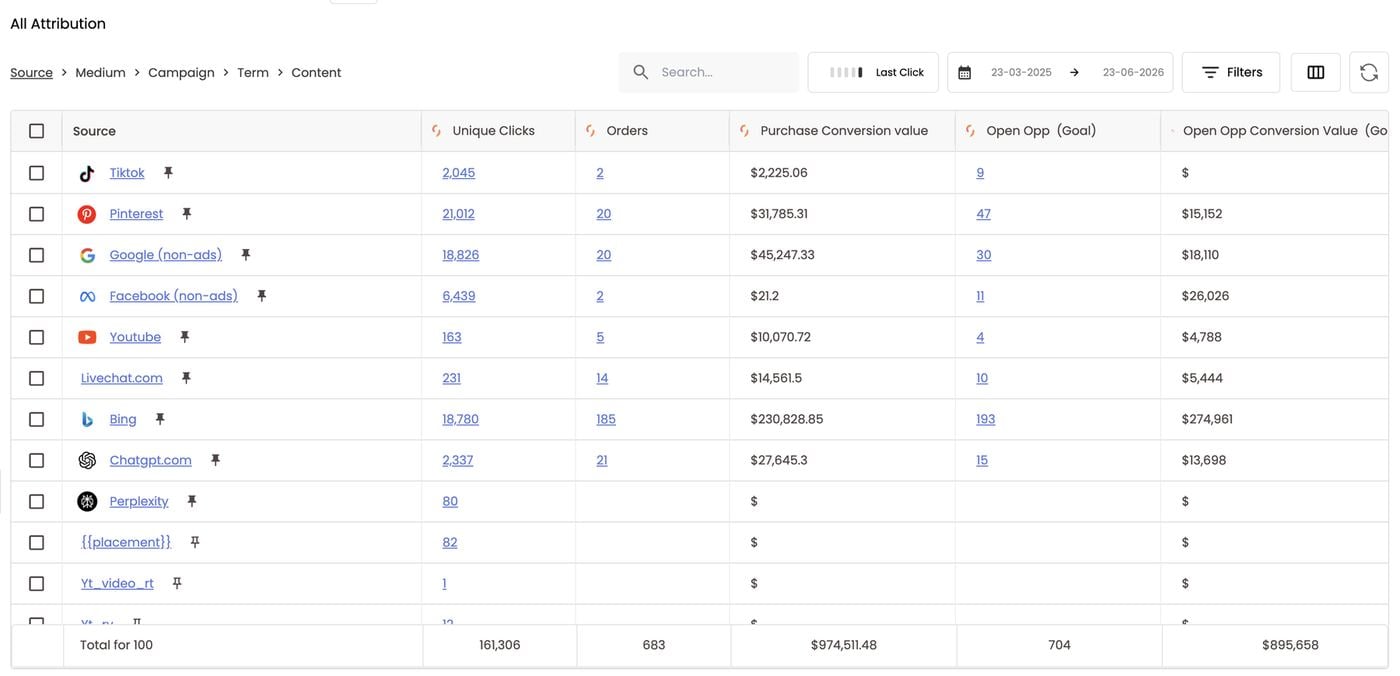Click in the Search input field
Image resolution: width=1400 pixels, height=676 pixels.
[x=708, y=72]
